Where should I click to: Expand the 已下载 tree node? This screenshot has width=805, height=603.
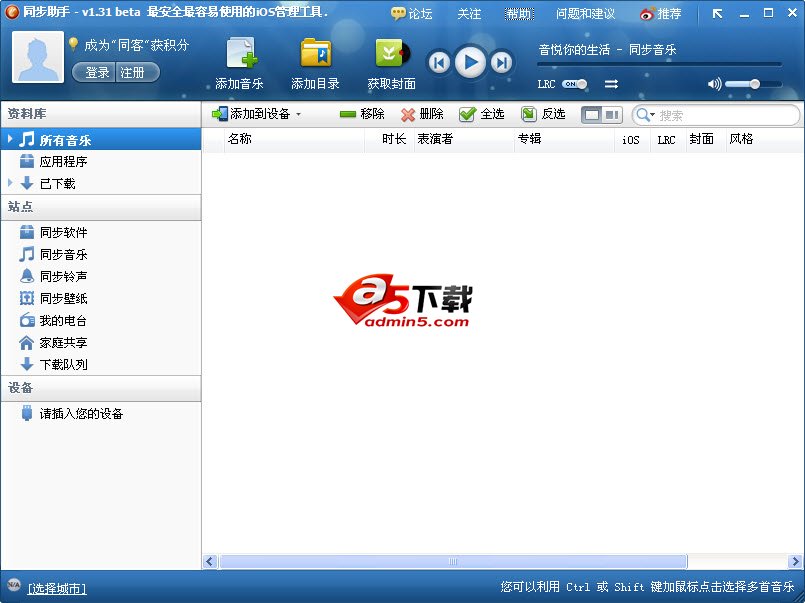pyautogui.click(x=10, y=183)
